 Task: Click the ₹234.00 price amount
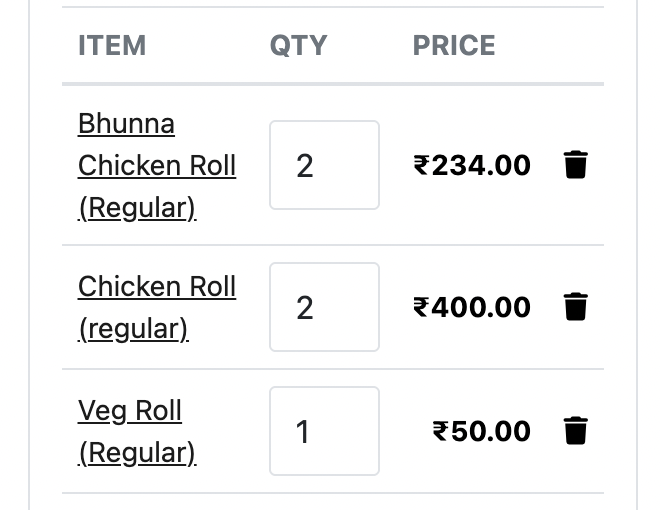[472, 165]
